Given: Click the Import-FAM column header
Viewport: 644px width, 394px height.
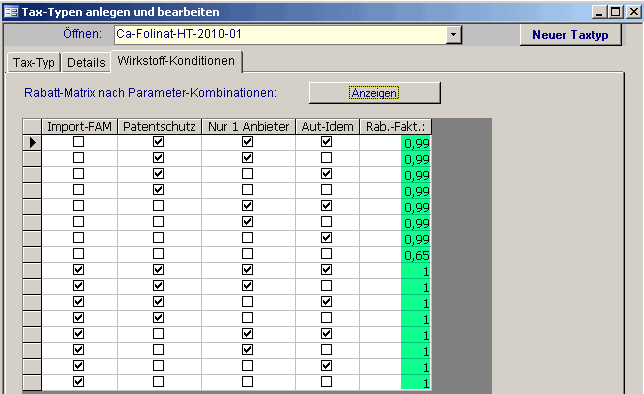Looking at the screenshot, I should 79,127.
